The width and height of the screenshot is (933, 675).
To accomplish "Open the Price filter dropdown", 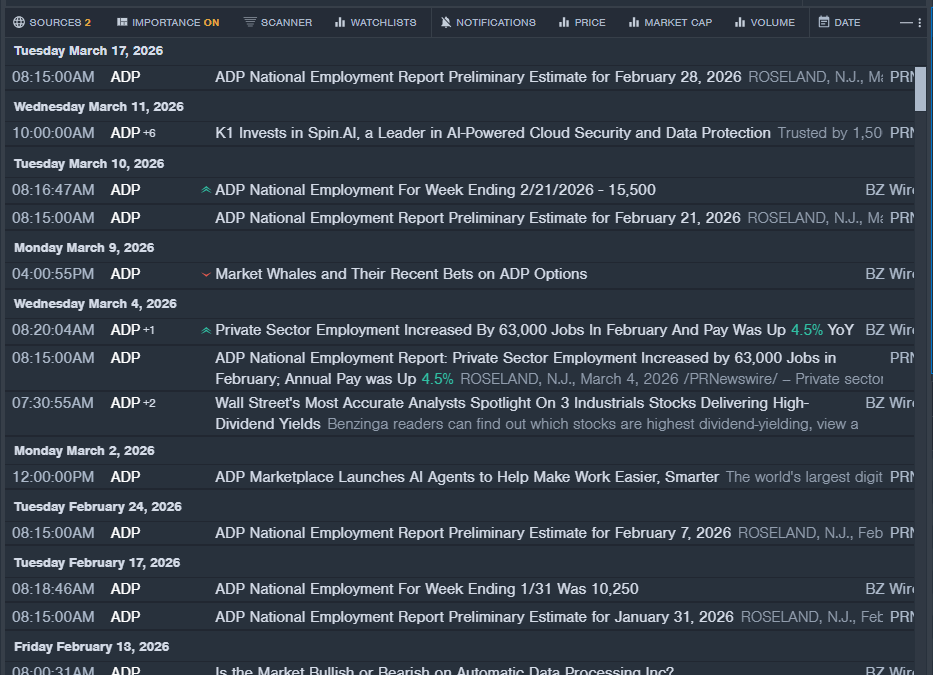I will (582, 22).
